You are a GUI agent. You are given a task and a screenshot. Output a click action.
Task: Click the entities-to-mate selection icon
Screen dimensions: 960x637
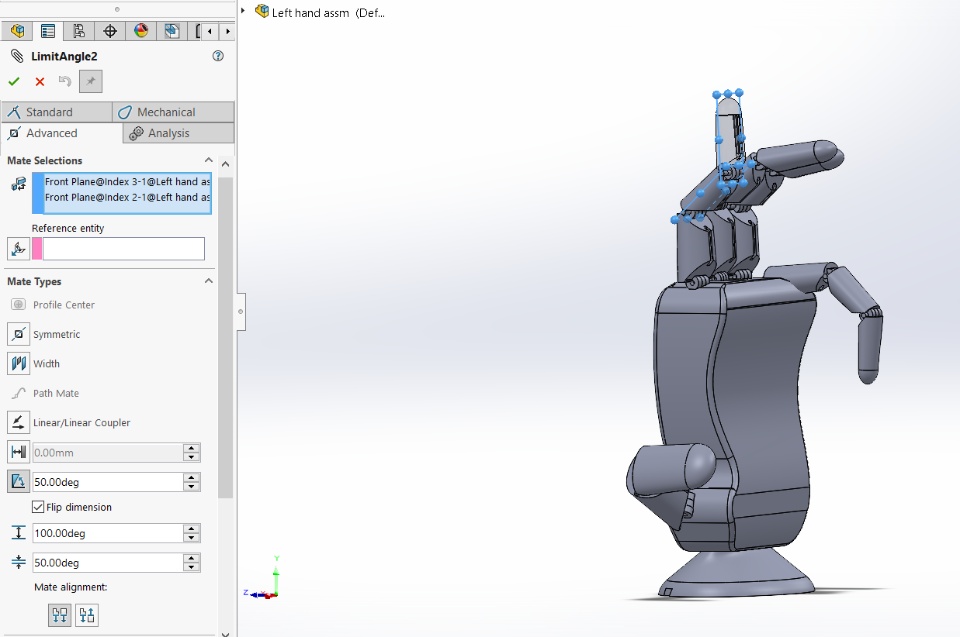point(18,184)
